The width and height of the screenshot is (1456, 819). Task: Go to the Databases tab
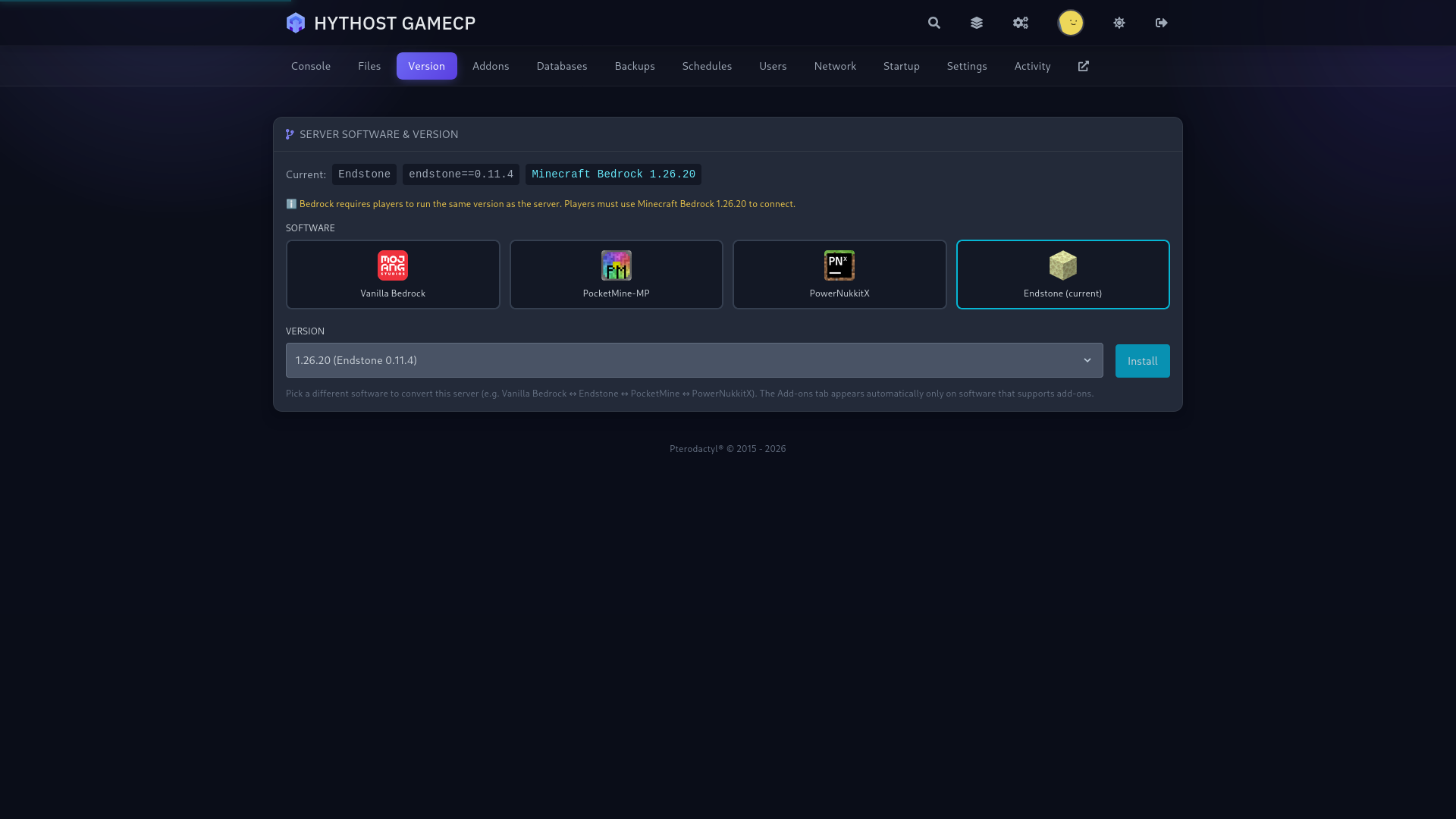562,66
